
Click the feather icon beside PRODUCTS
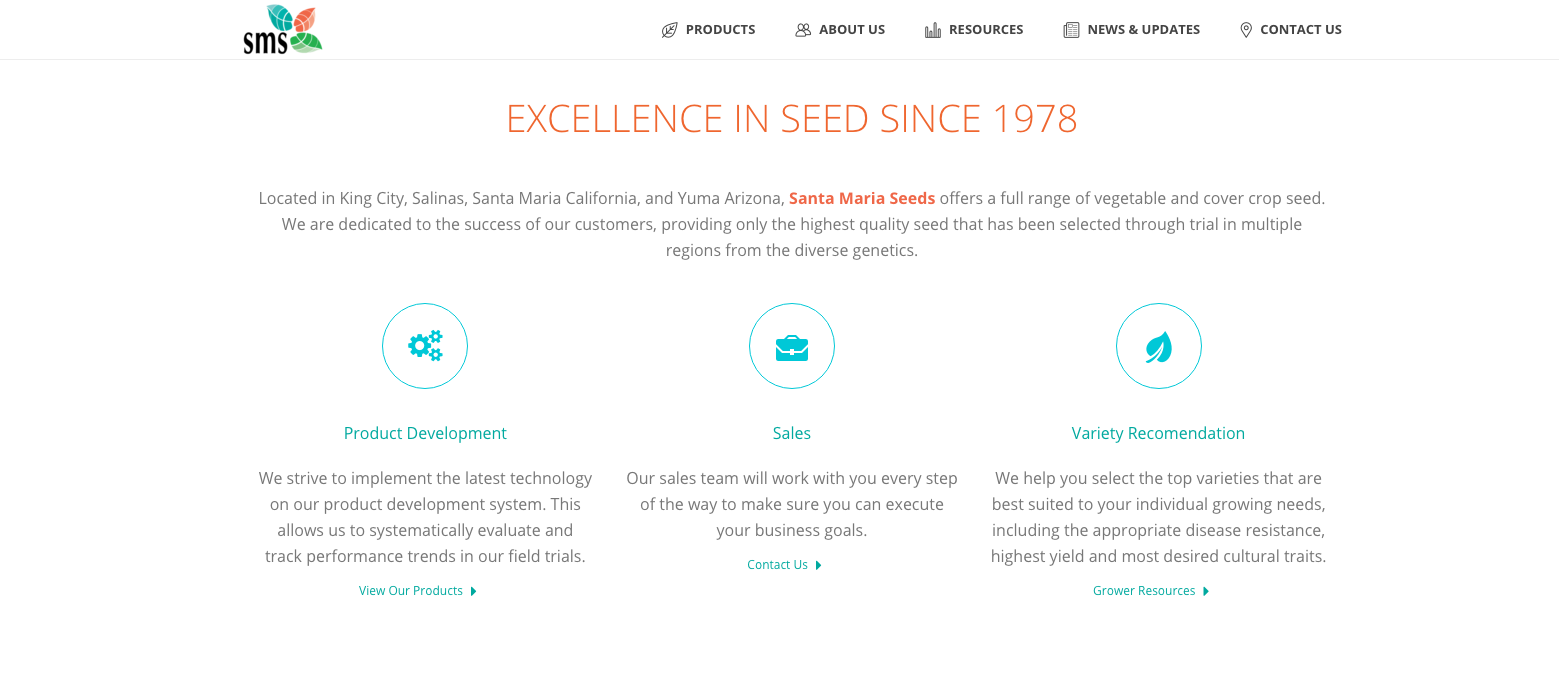click(668, 29)
